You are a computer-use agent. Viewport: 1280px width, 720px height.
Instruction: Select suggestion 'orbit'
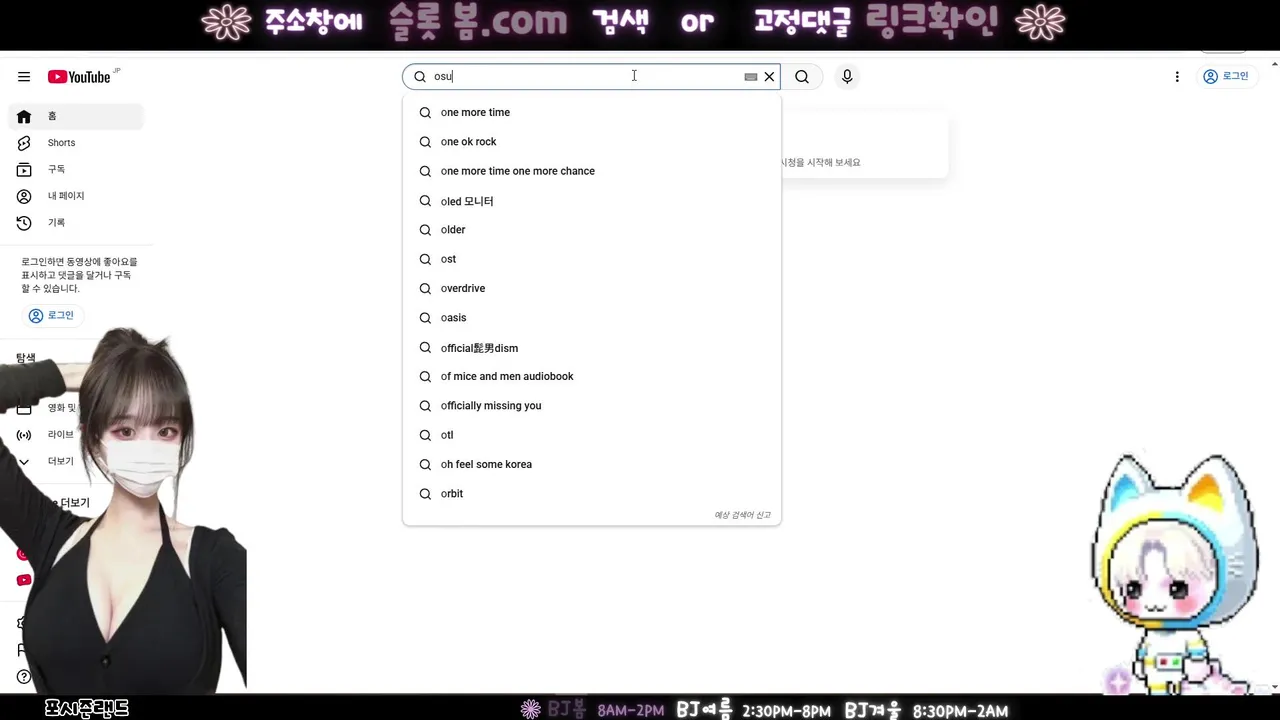click(x=592, y=494)
